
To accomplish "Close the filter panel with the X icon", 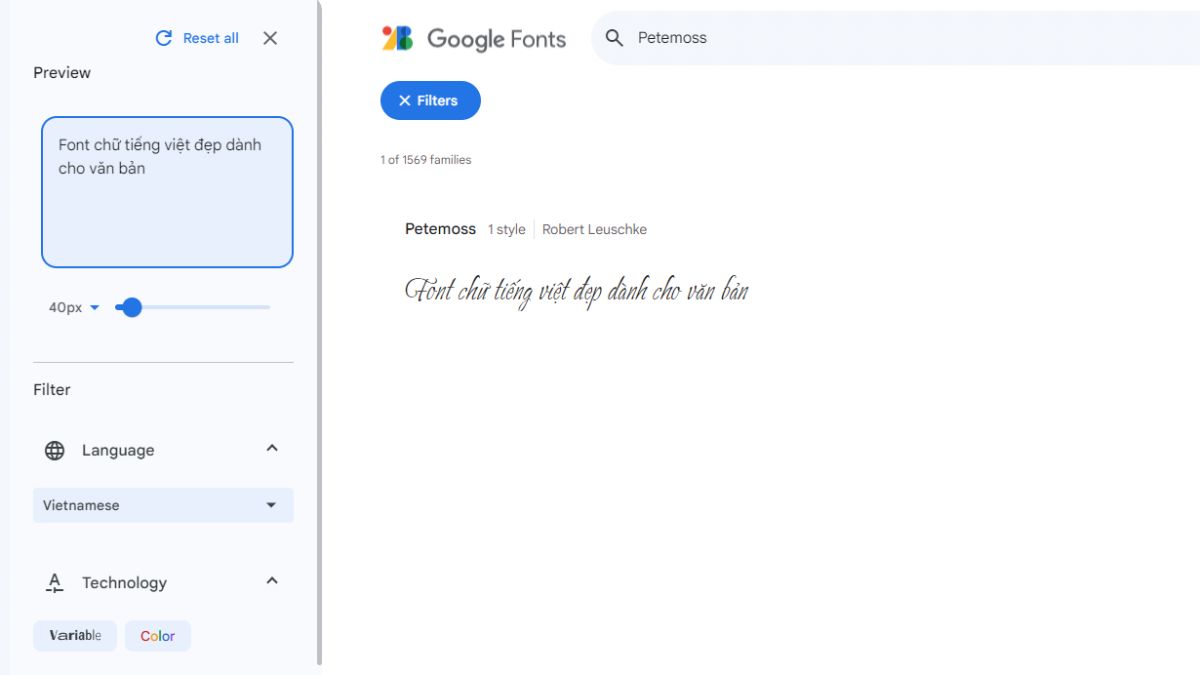I will tap(270, 38).
